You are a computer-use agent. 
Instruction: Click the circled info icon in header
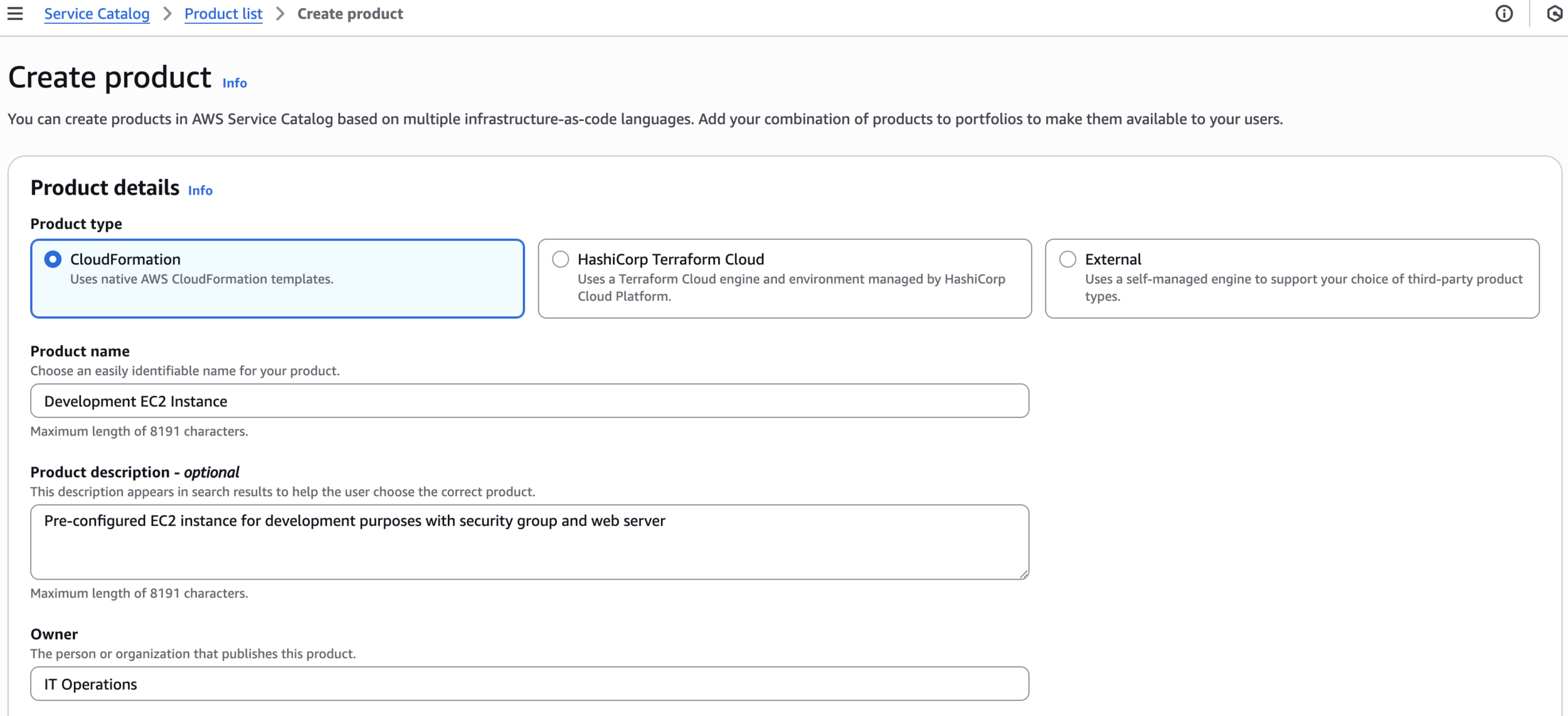1503,14
